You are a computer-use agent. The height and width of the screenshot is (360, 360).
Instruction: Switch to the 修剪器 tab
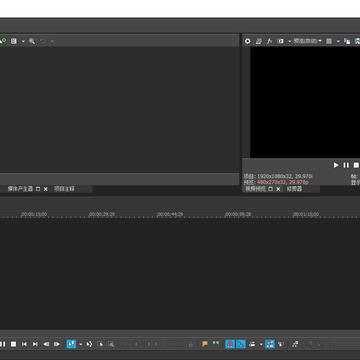[294, 189]
